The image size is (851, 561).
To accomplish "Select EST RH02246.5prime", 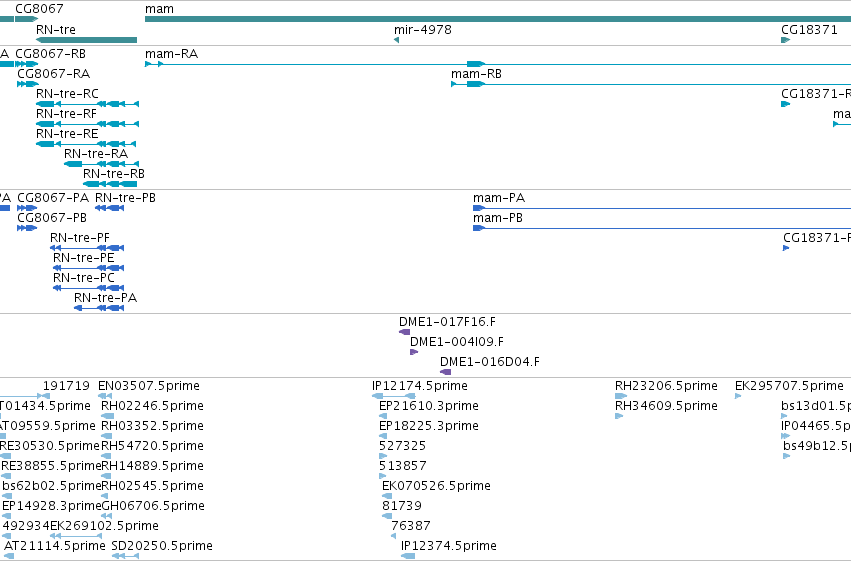I will pos(153,406).
